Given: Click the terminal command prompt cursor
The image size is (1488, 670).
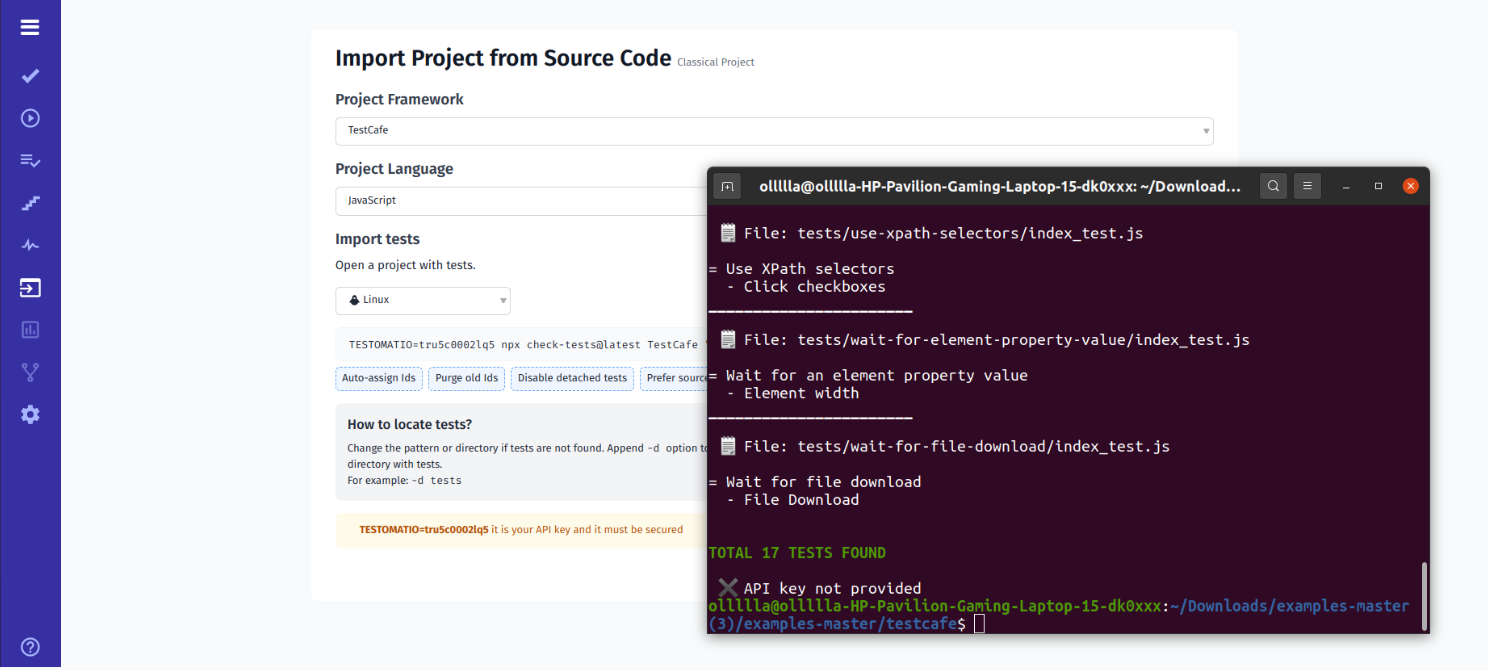Looking at the screenshot, I should coord(979,622).
